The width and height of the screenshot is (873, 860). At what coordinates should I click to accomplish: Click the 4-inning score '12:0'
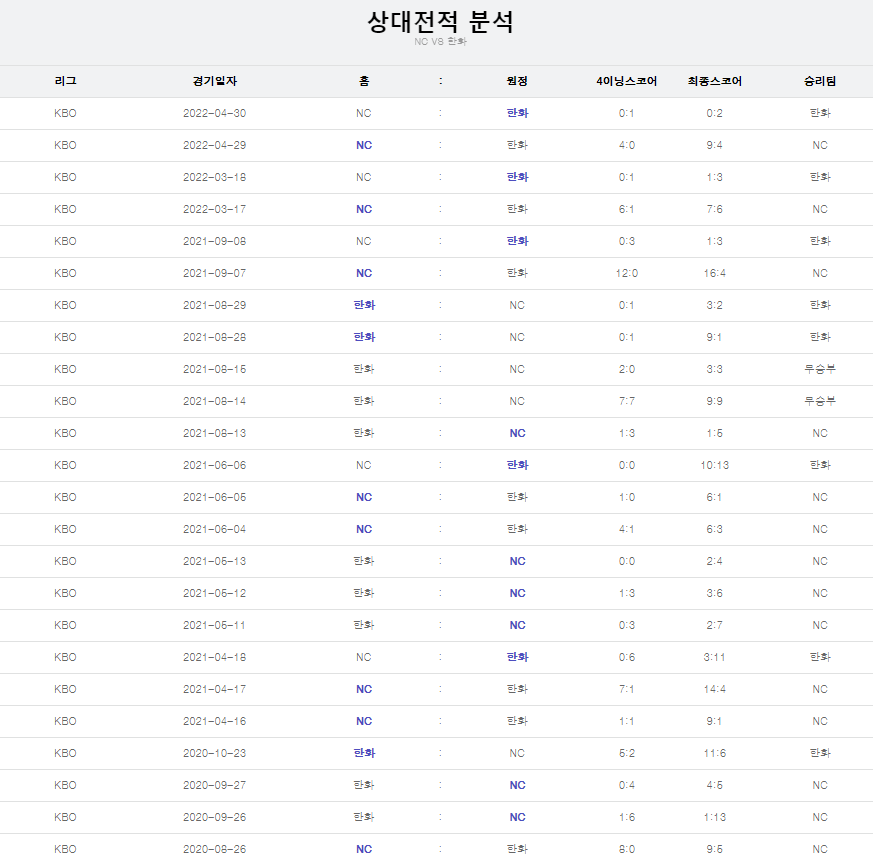(626, 273)
